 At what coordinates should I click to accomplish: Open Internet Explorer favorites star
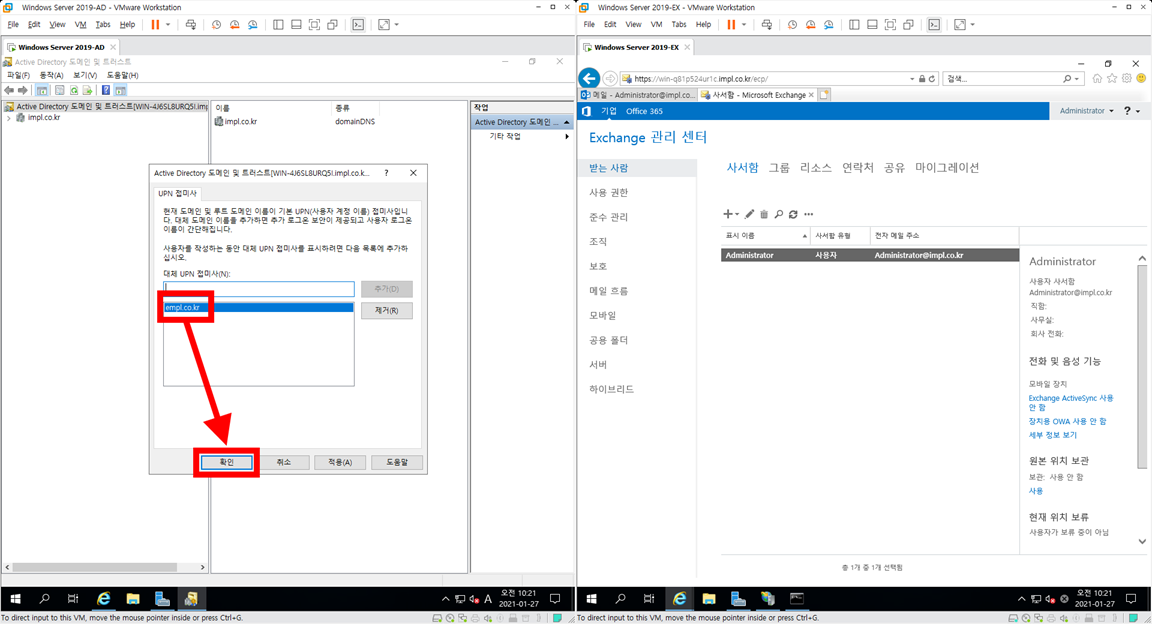(x=1112, y=78)
